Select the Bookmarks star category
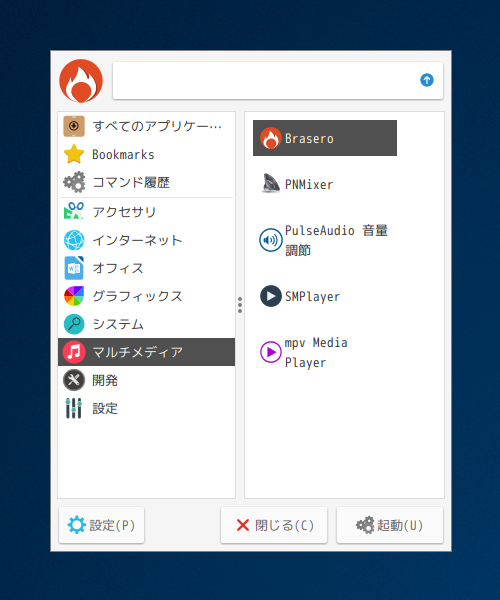500x600 pixels. pos(147,154)
